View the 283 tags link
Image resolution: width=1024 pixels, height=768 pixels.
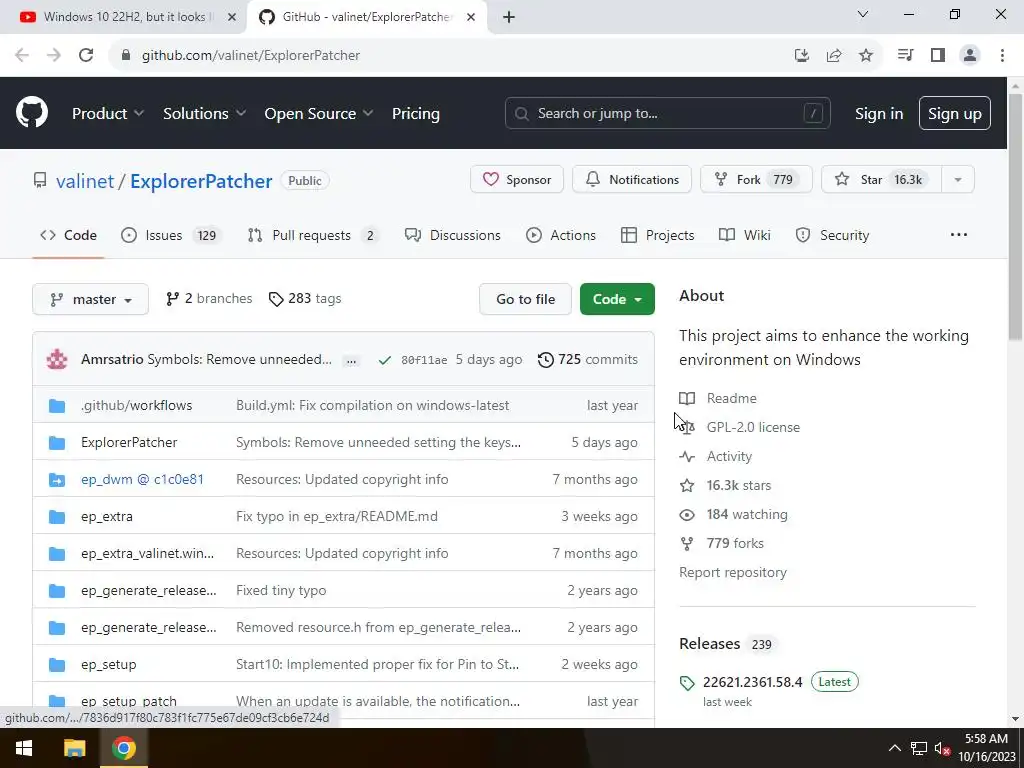pos(305,299)
